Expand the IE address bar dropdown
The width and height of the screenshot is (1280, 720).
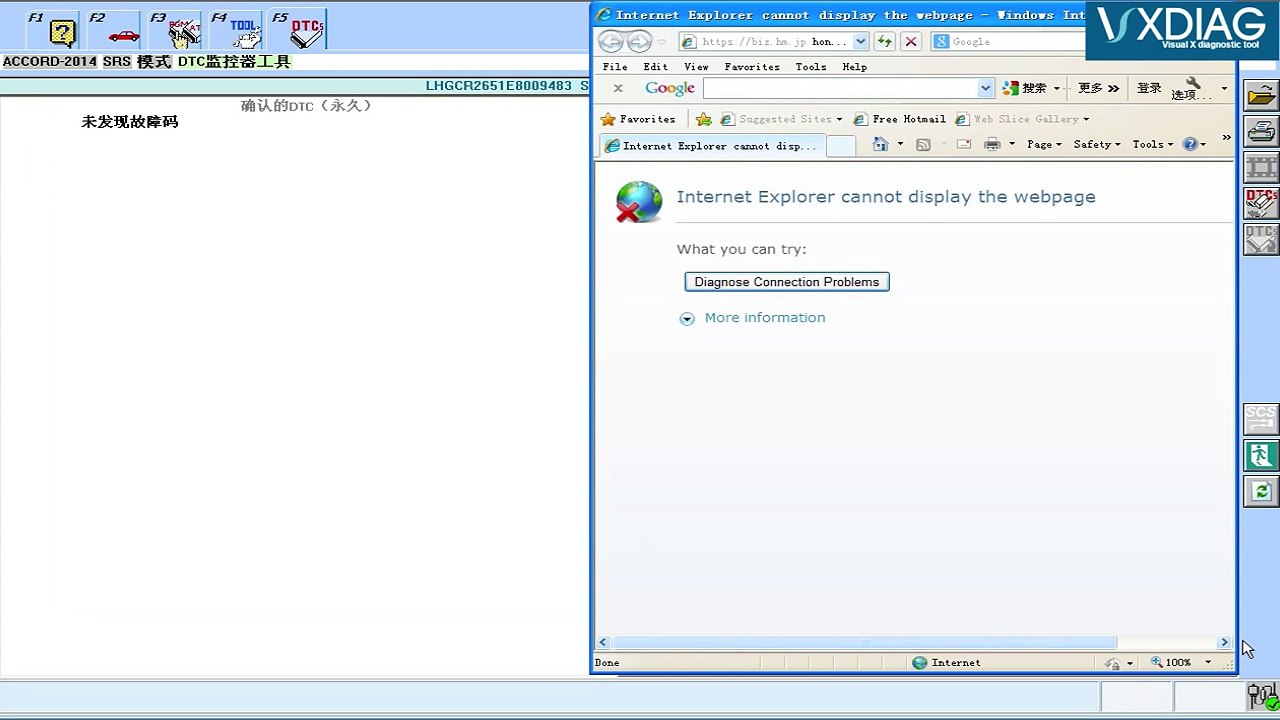[860, 42]
